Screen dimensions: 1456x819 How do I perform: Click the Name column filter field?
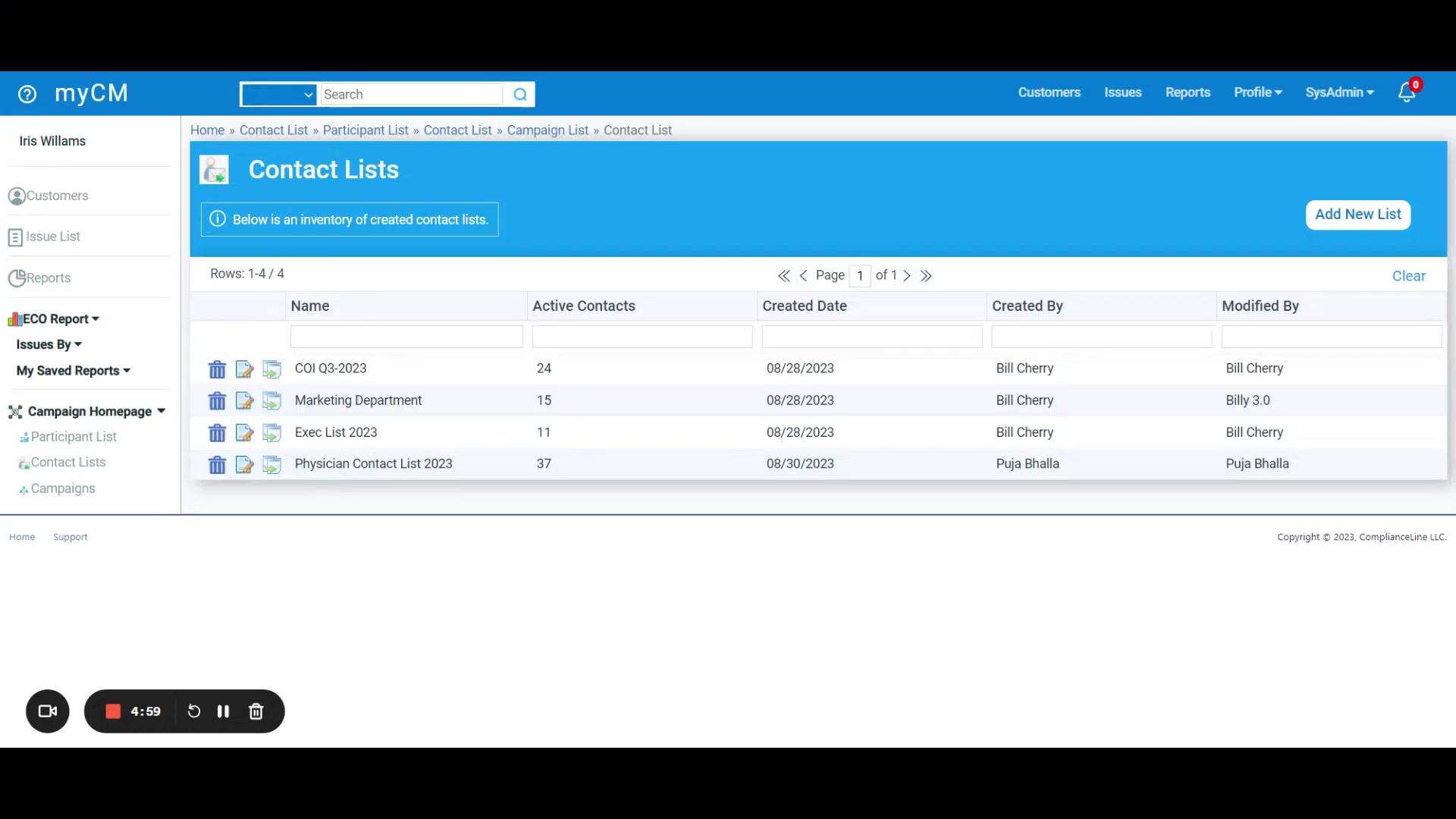pos(406,337)
